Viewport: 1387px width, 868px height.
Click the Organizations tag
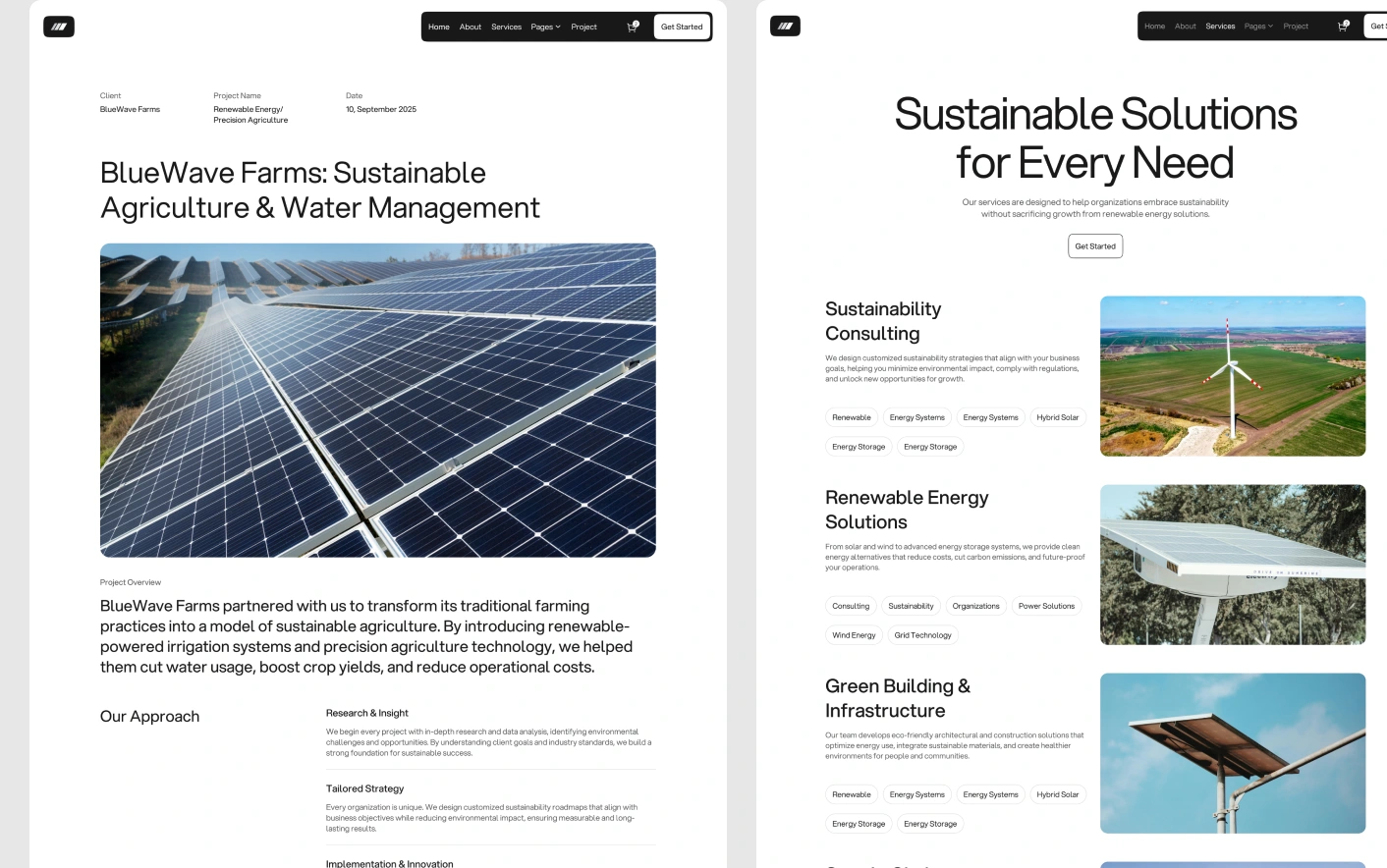click(x=975, y=606)
